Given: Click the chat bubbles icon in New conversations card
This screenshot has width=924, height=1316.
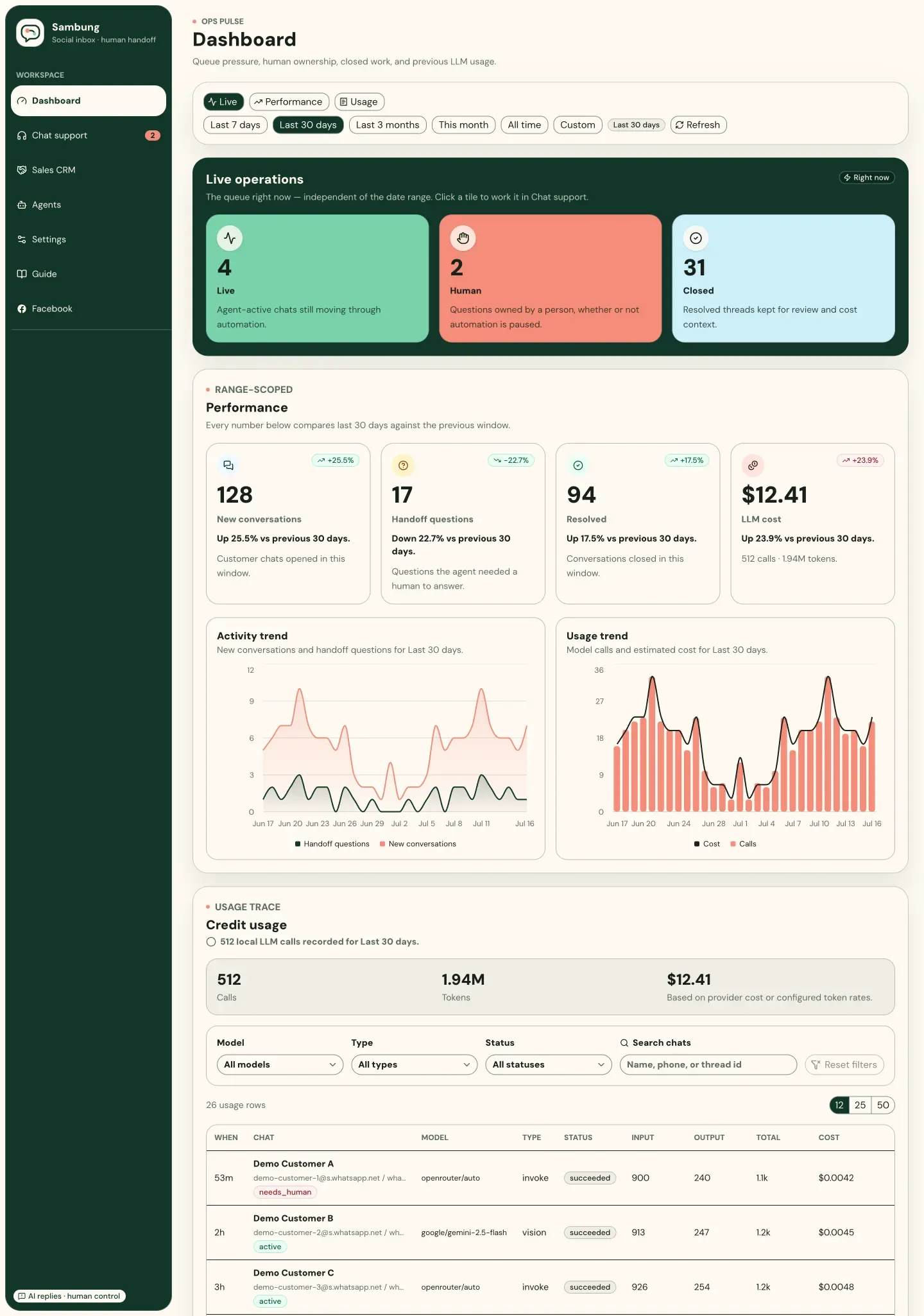Looking at the screenshot, I should (x=228, y=465).
